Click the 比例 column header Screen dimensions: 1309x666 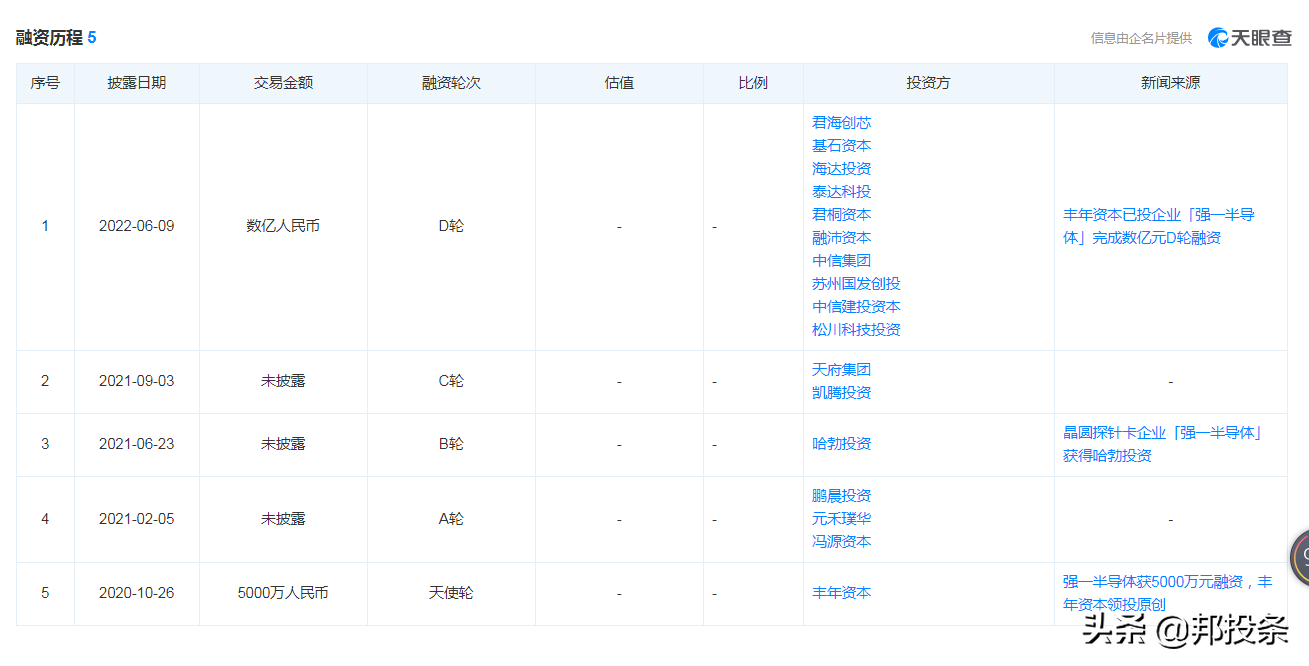(753, 83)
